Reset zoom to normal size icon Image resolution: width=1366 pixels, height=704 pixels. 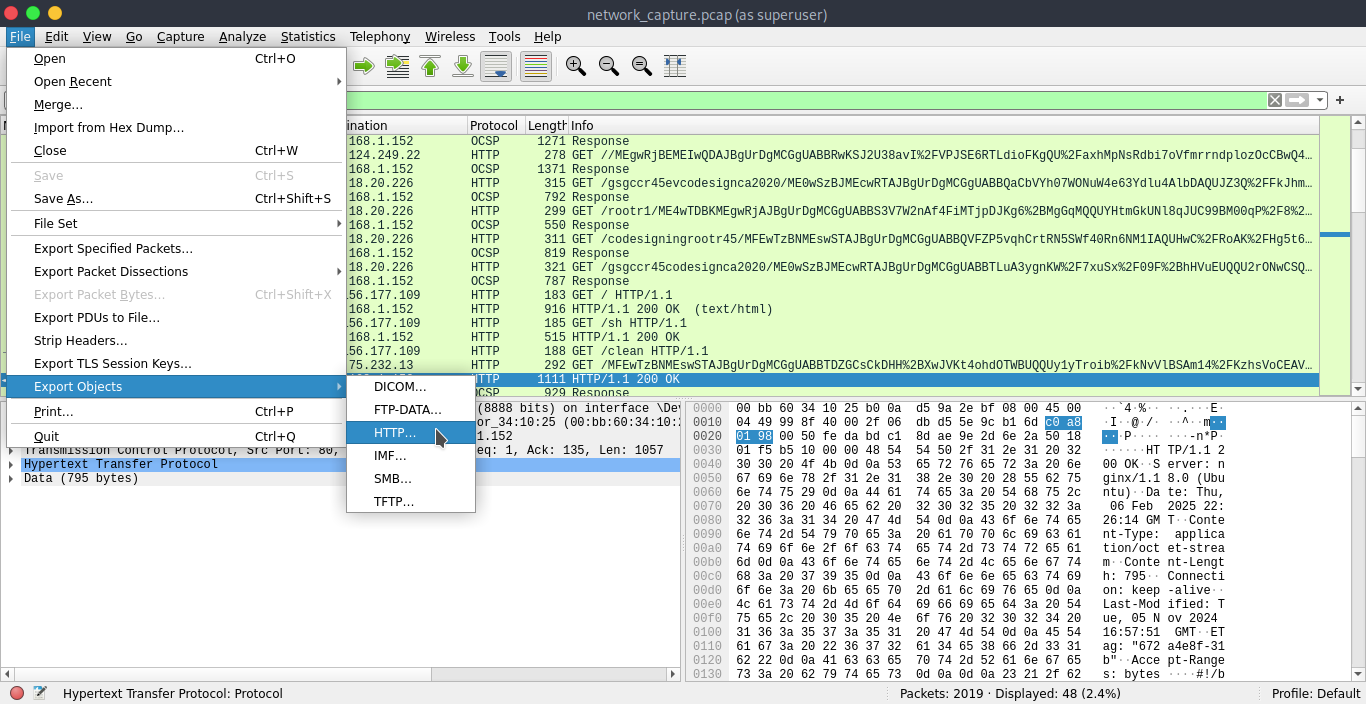[x=641, y=66]
